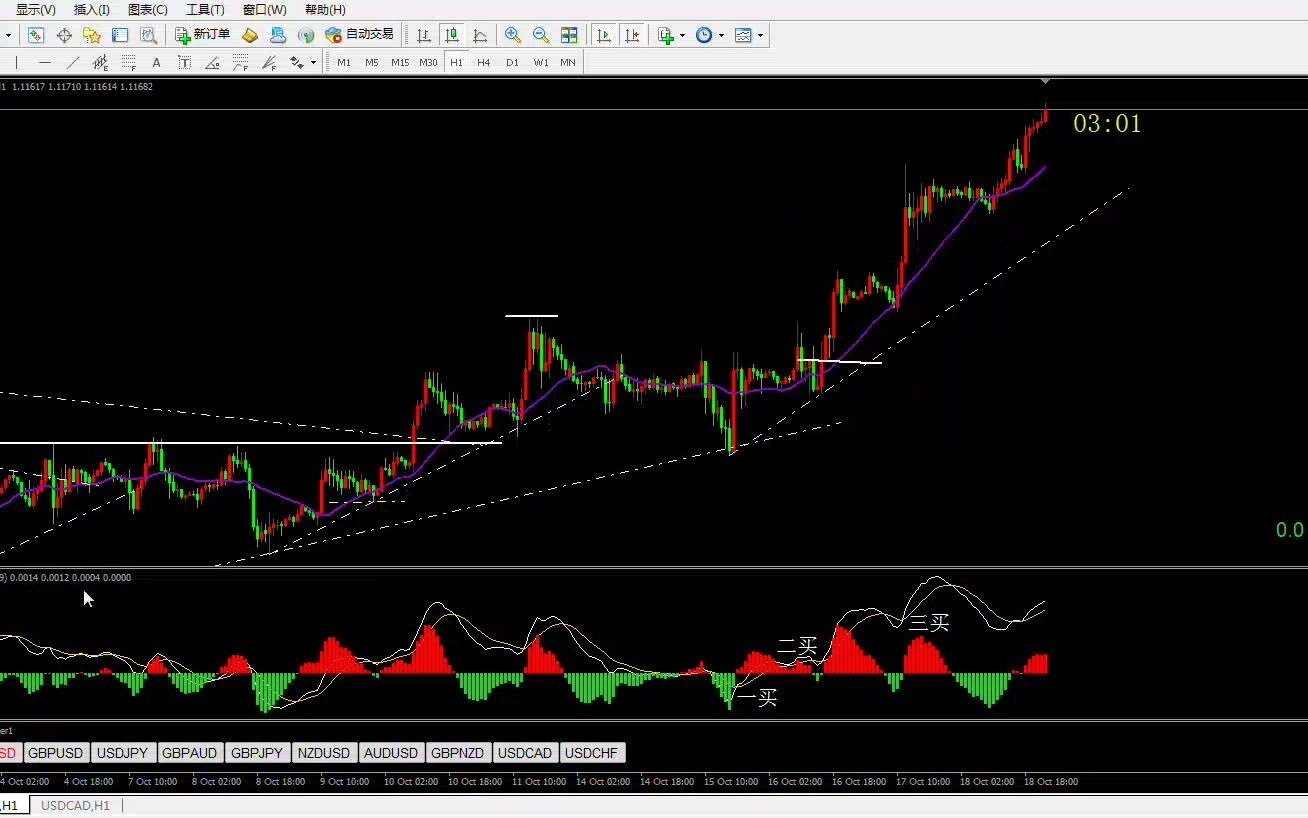1308x818 pixels.
Task: Select the equidistant channel tool
Action: point(101,63)
